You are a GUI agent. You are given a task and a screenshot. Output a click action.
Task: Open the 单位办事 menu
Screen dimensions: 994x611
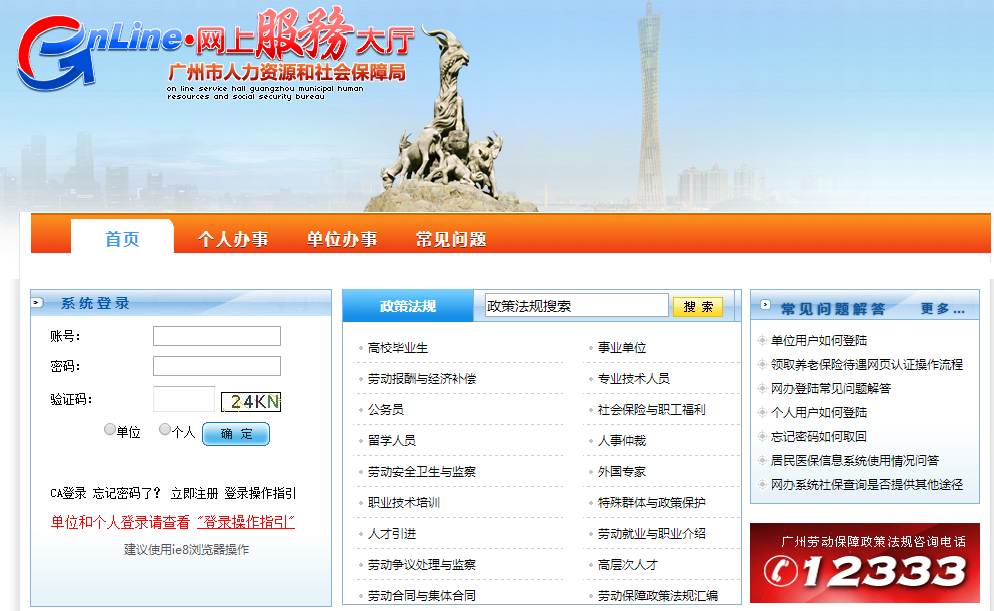[x=342, y=239]
